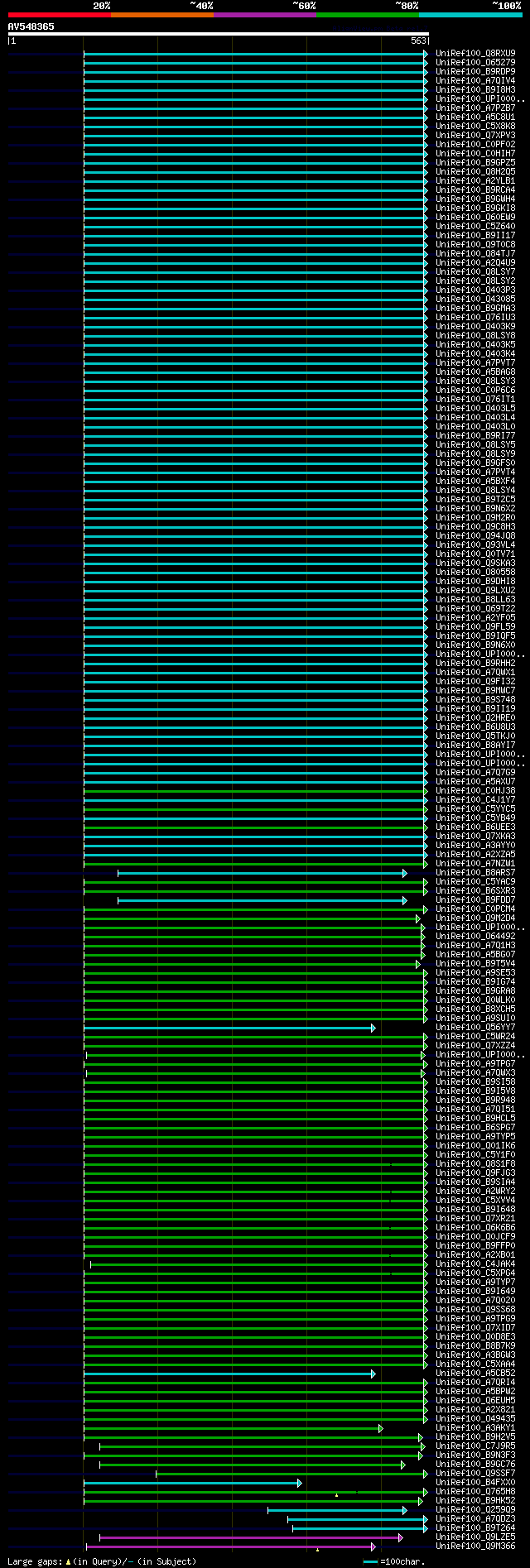Click the UniRef100_Q8H2Q5 label
530x1568 pixels.
pos(475,171)
